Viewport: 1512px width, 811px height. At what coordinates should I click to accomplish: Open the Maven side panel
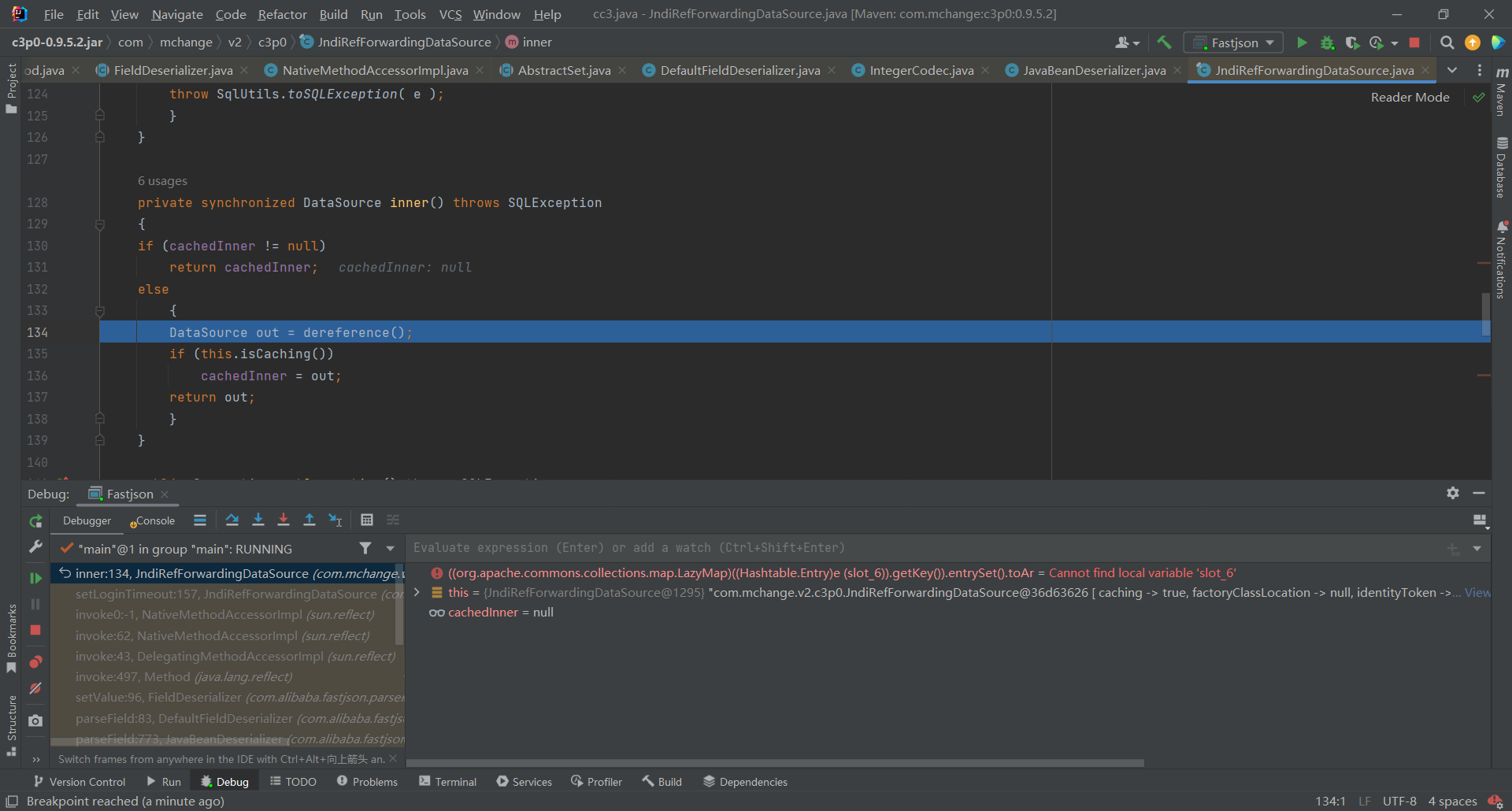pyautogui.click(x=1502, y=93)
